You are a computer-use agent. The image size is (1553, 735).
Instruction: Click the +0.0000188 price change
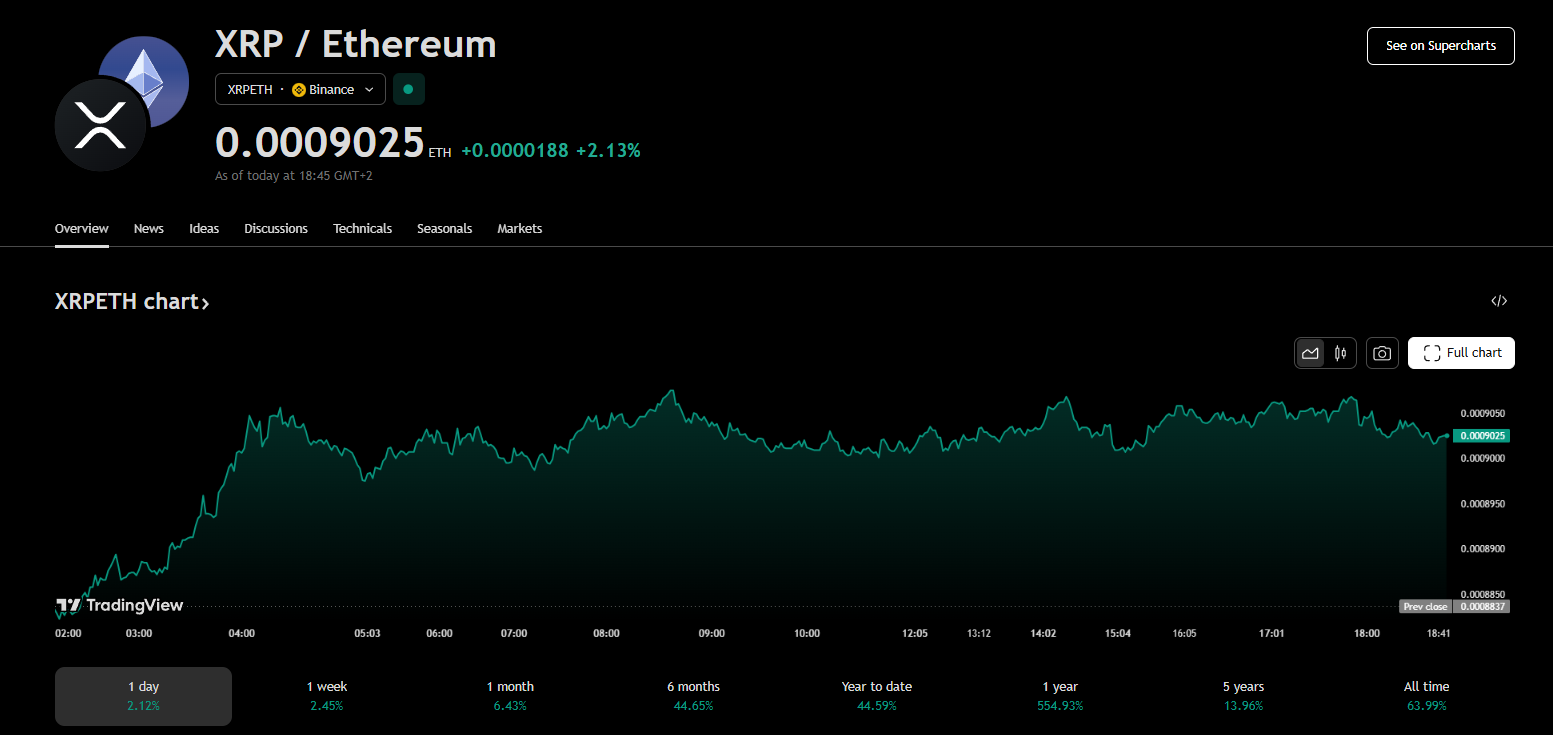pyautogui.click(x=514, y=151)
